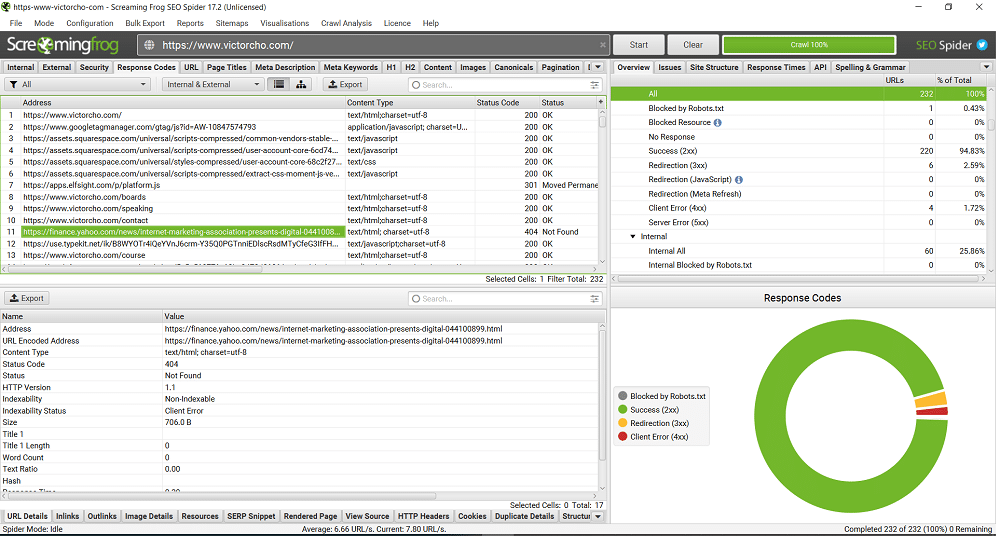Open the Visualisations menu
Screen dimensions: 1000x536
[x=284, y=23]
